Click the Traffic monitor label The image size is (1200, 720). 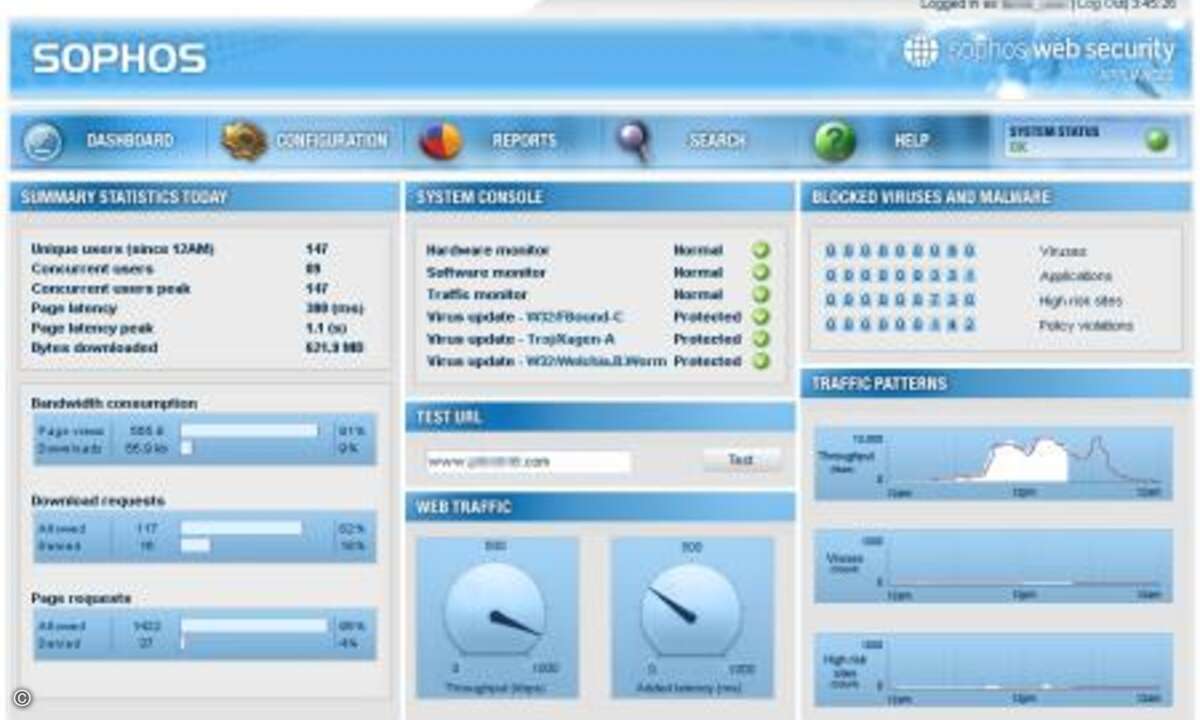click(477, 295)
